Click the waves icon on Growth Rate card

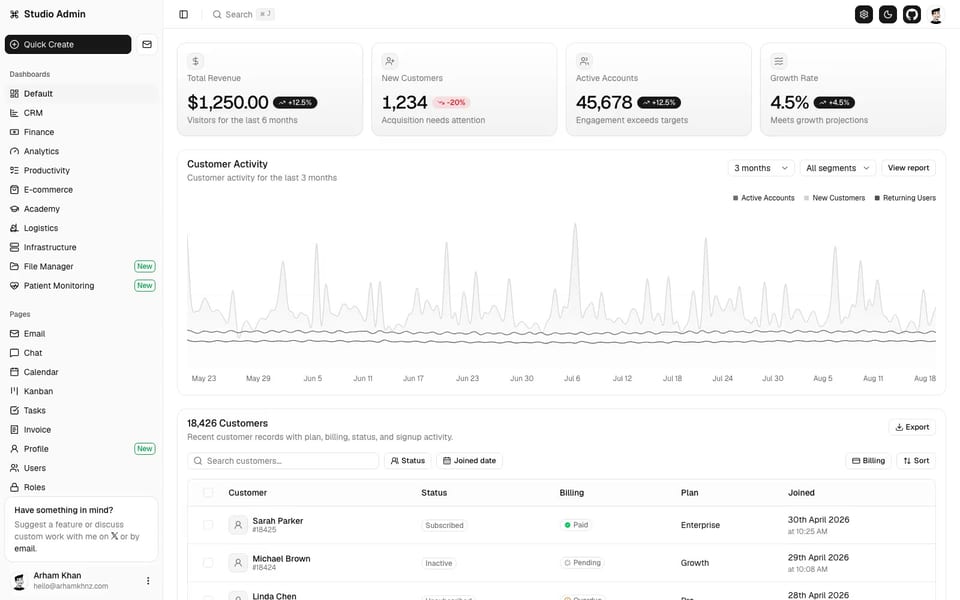point(778,61)
